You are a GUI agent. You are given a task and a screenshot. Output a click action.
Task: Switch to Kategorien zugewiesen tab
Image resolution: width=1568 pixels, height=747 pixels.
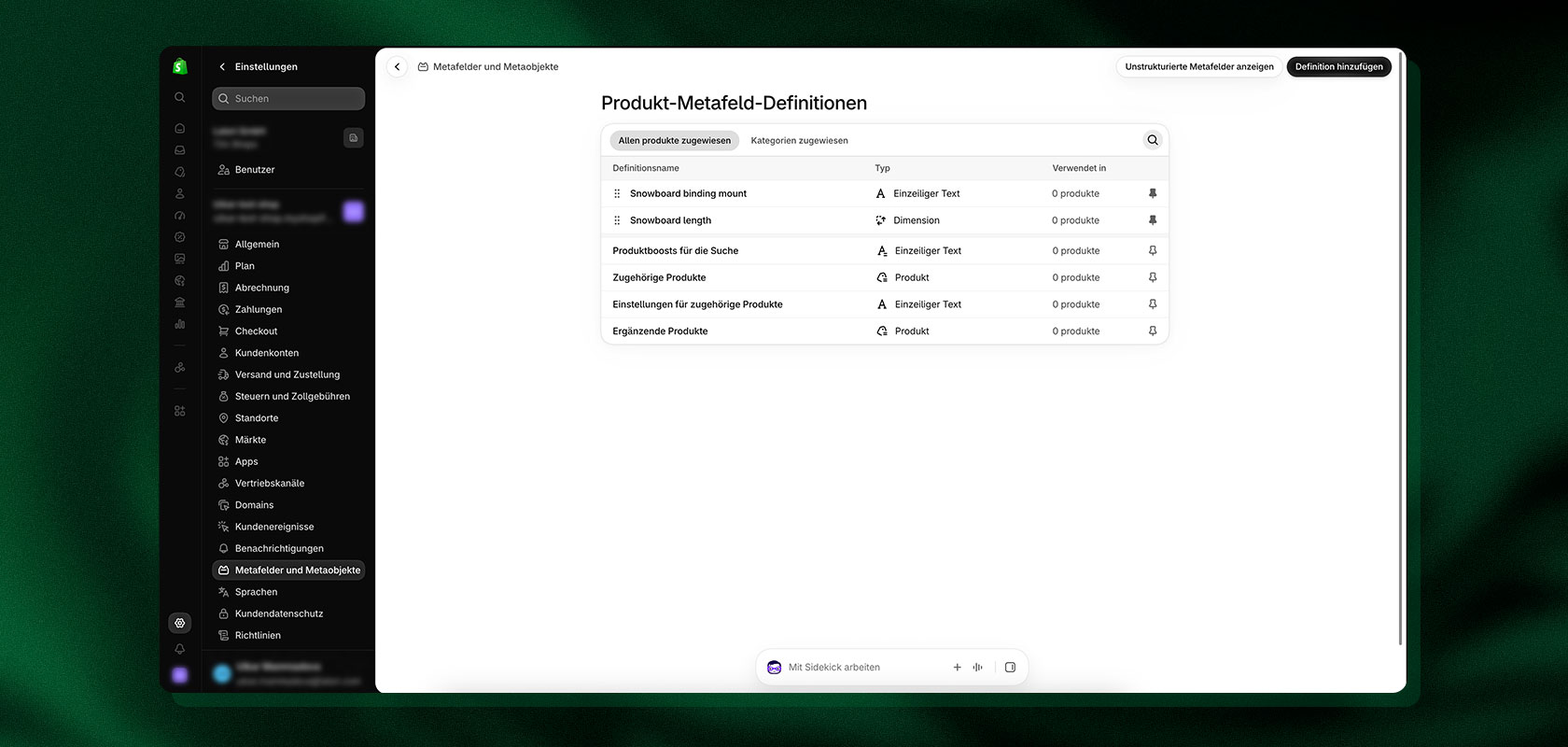pyautogui.click(x=799, y=140)
